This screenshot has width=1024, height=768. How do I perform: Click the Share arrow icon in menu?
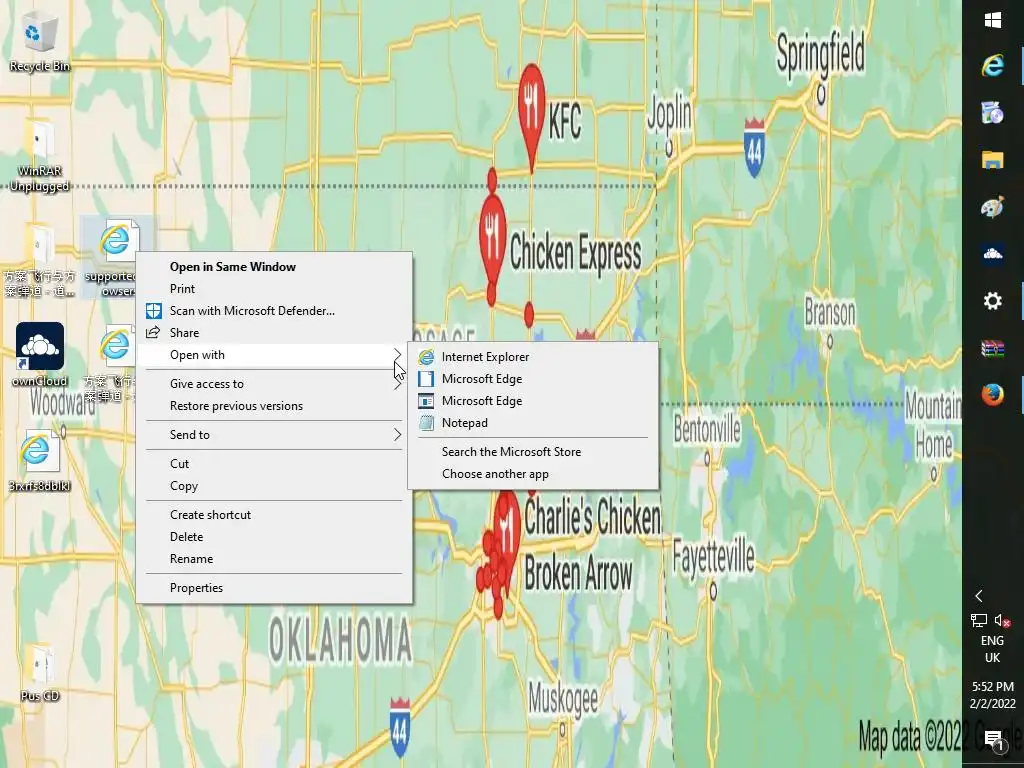153,332
